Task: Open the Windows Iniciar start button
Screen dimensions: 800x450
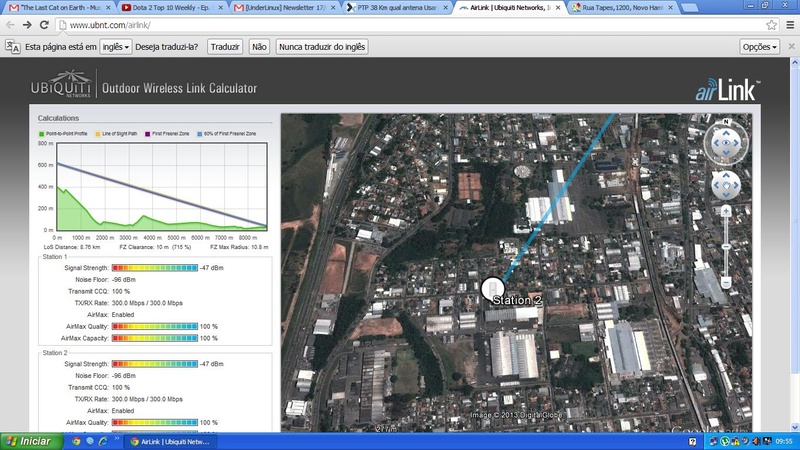Action: [x=31, y=441]
